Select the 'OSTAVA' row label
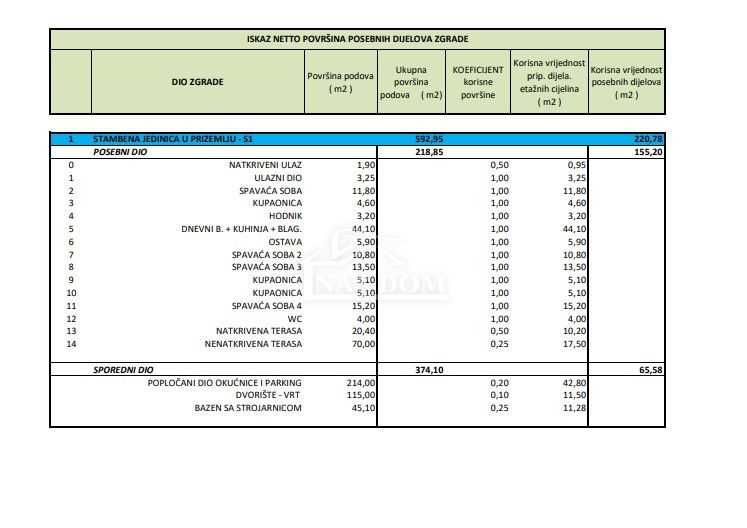Viewport: 747px width, 528px height. (285, 242)
